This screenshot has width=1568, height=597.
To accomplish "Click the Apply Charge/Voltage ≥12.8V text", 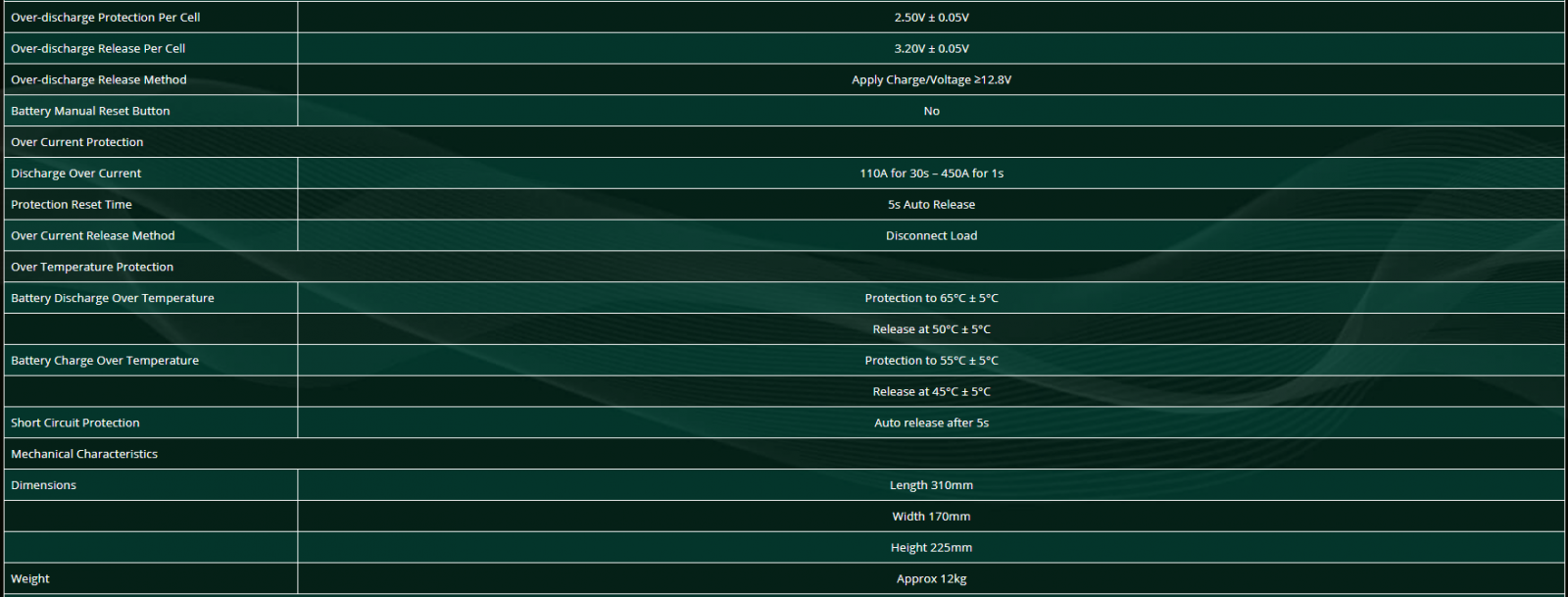I will point(931,80).
